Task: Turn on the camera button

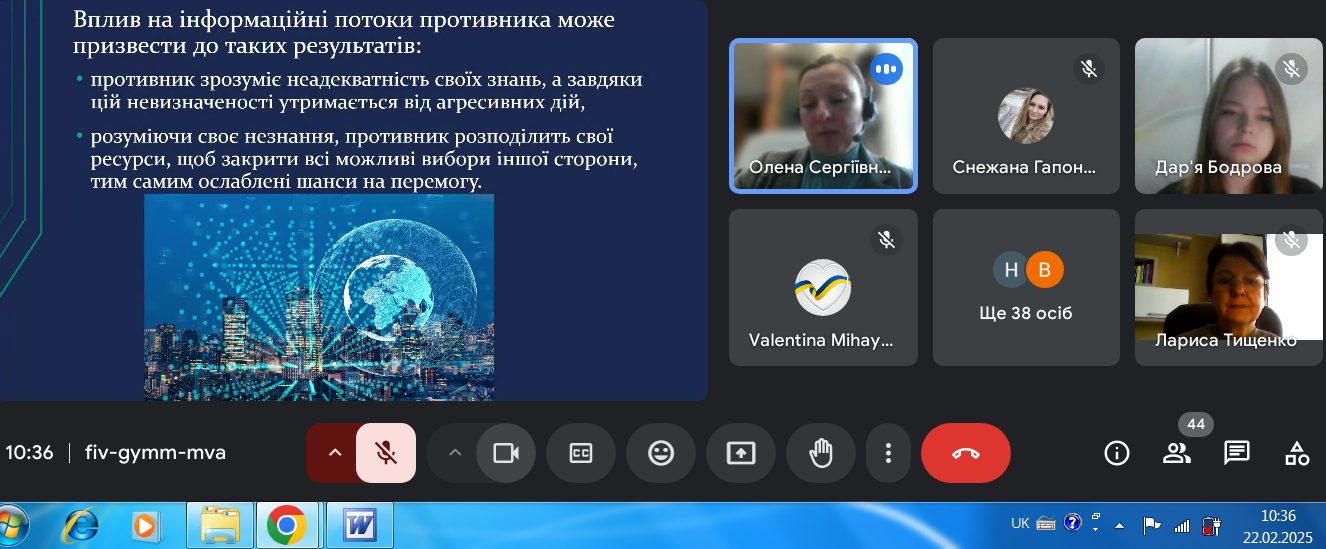Action: [x=506, y=453]
